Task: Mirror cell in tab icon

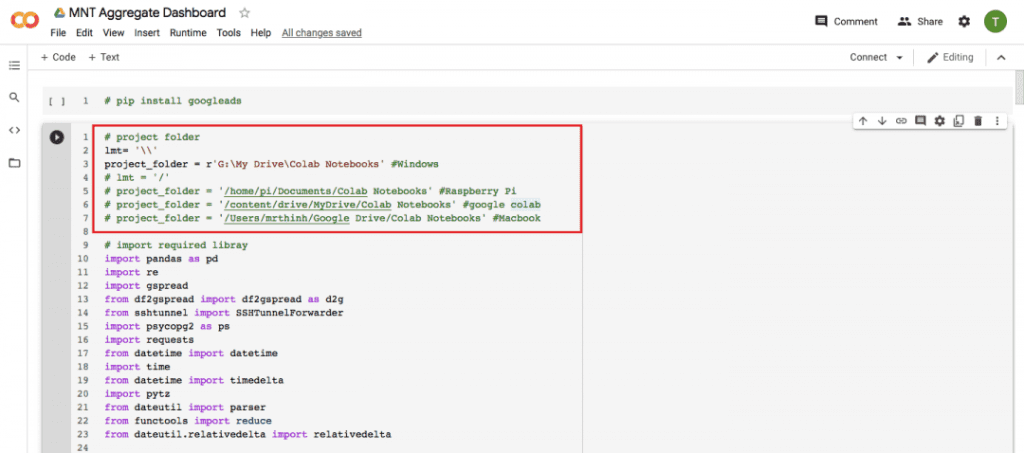Action: coord(959,121)
